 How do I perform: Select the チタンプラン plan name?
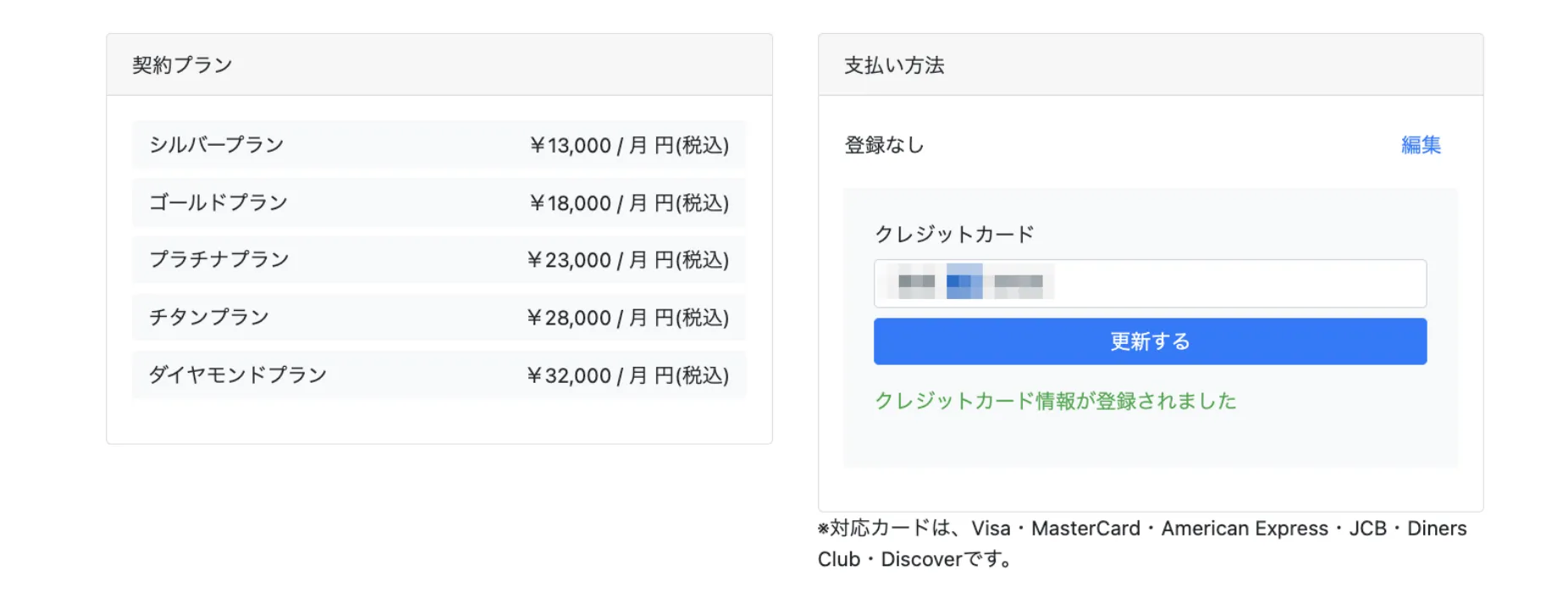click(x=209, y=317)
